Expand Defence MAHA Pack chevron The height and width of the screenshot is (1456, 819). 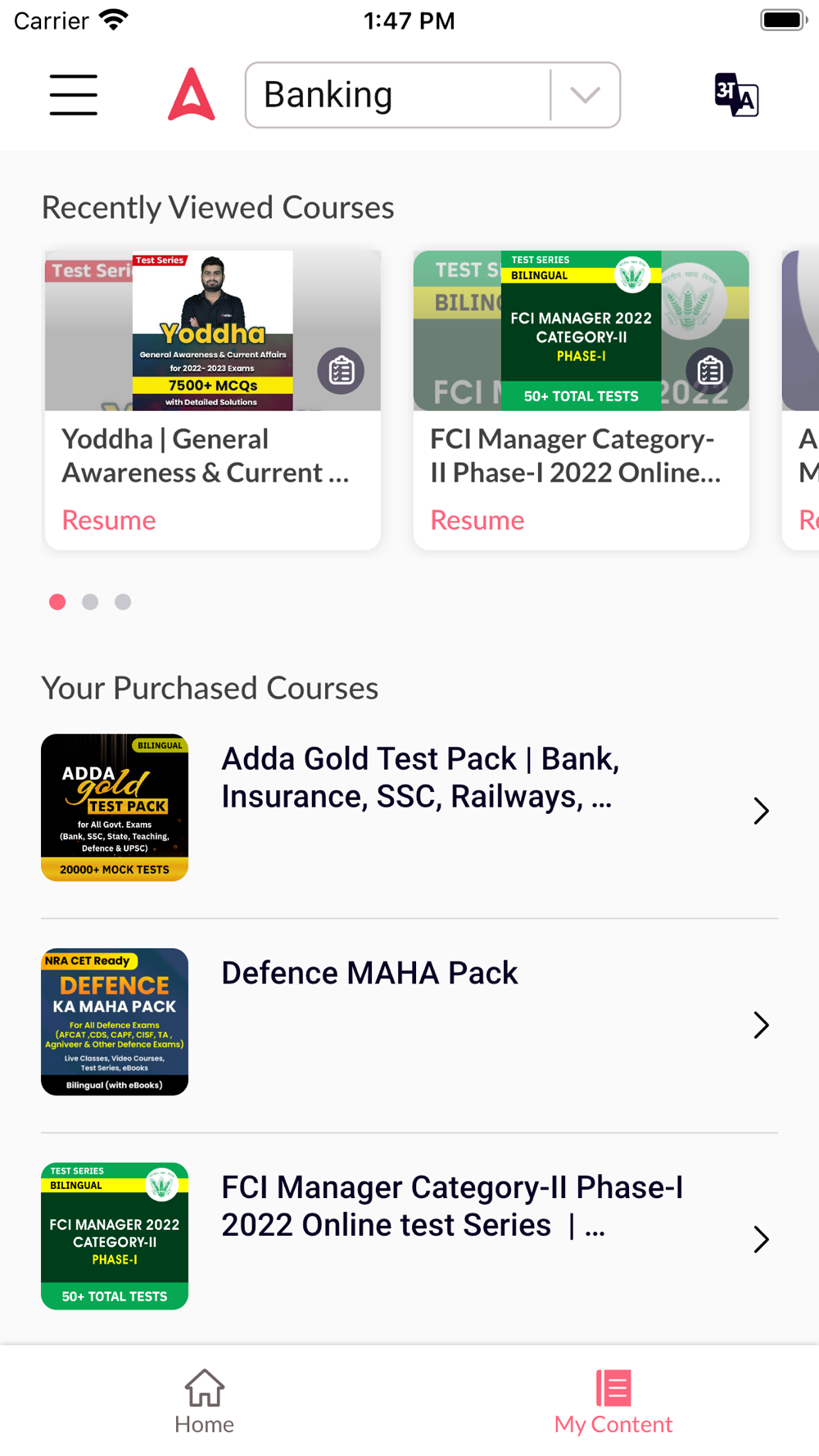[761, 1025]
